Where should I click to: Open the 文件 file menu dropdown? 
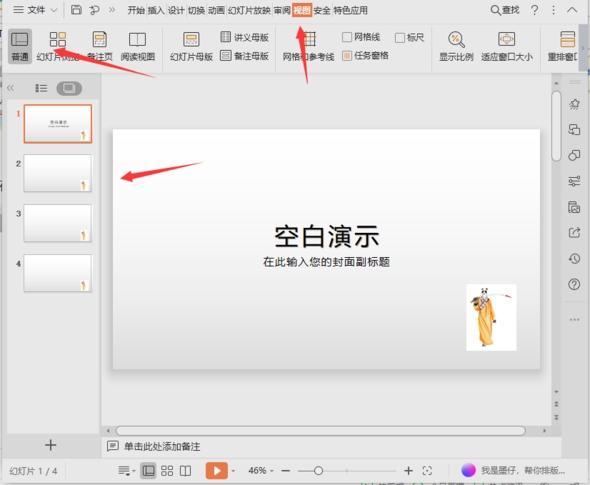[x=35, y=10]
